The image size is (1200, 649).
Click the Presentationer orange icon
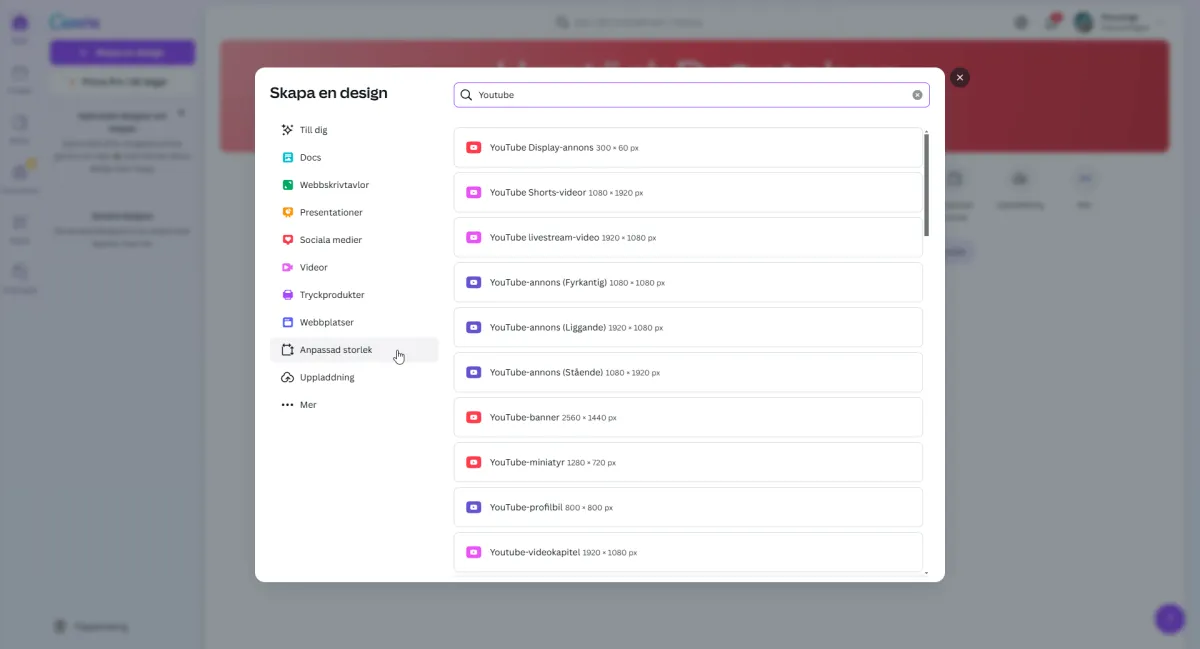(288, 212)
